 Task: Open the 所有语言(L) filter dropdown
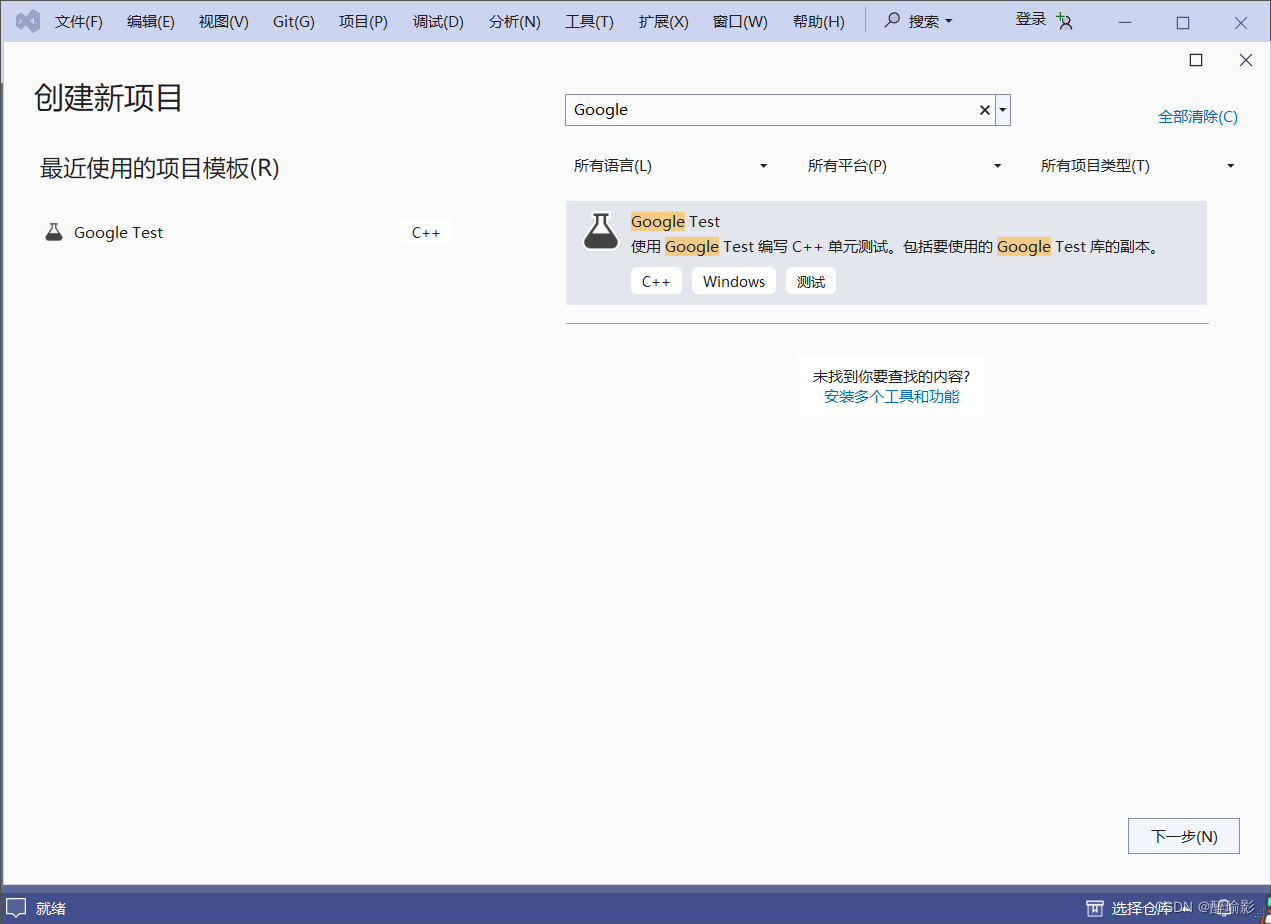click(x=670, y=166)
